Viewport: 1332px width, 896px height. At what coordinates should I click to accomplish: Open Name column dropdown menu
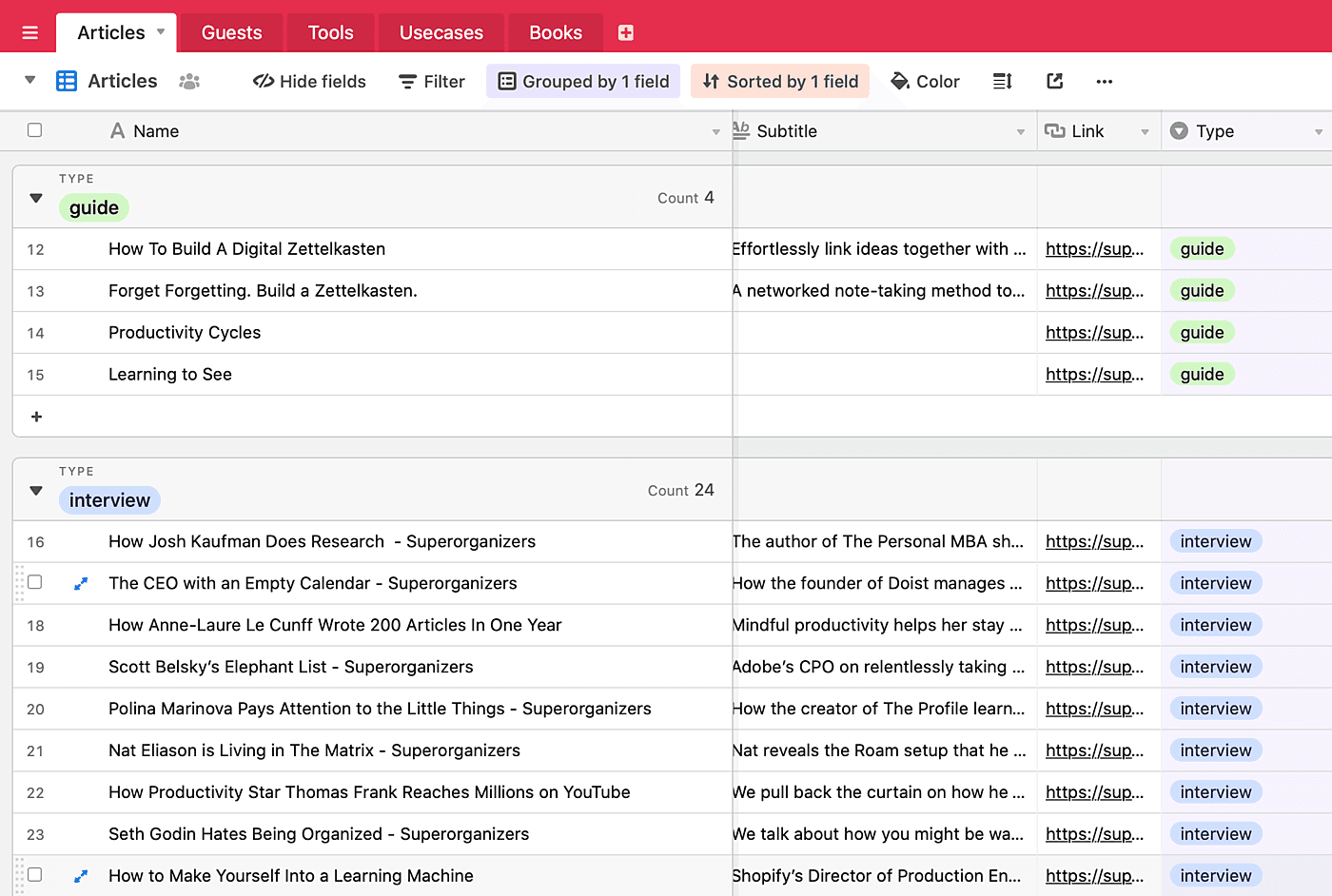pos(716,132)
